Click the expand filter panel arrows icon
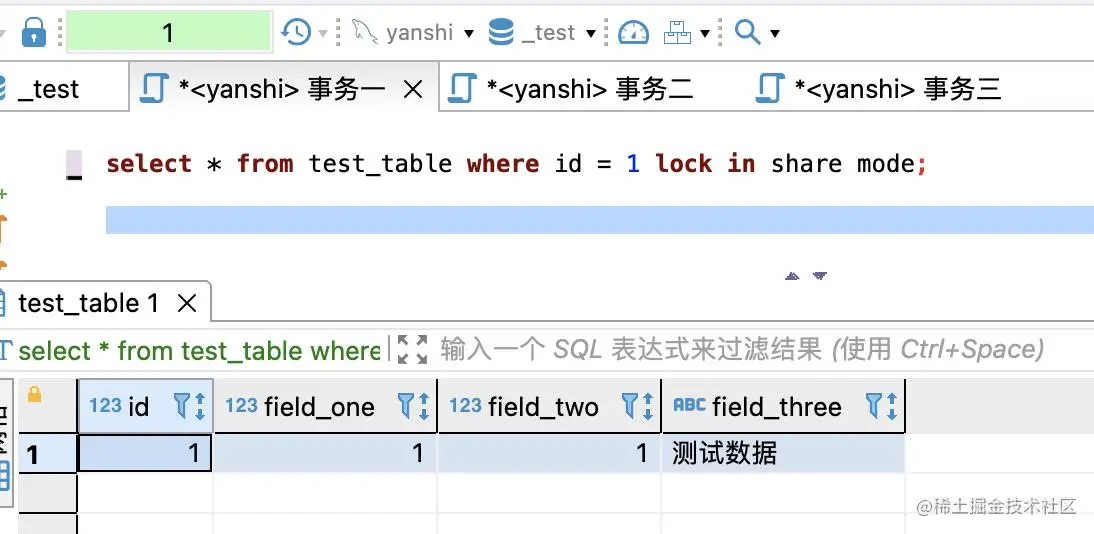1094x534 pixels. [412, 349]
